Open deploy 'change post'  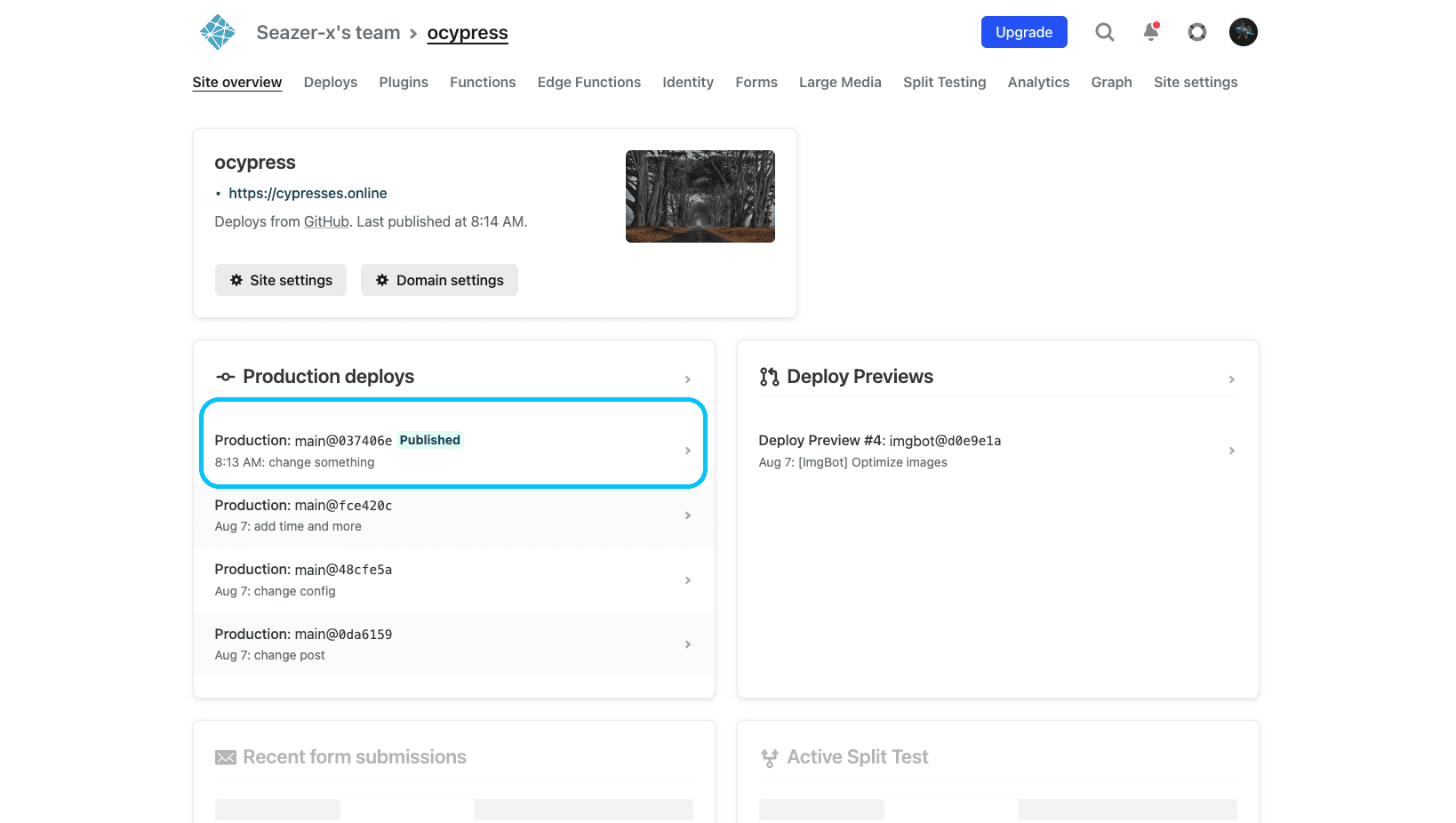point(454,644)
